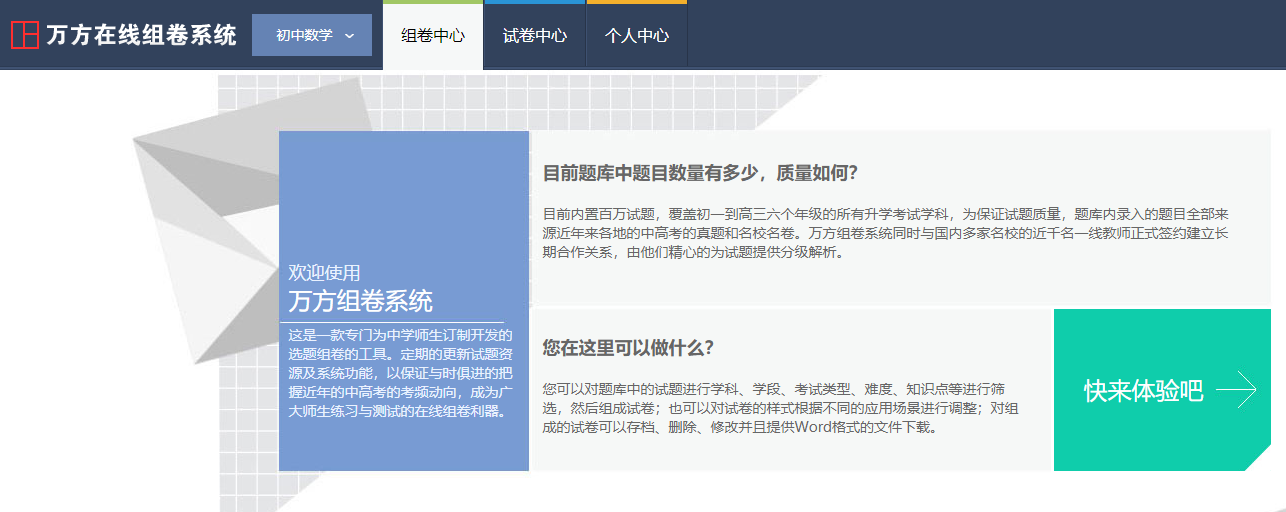
Task: Click the 欢迎使用 welcome text
Action: click(x=325, y=272)
